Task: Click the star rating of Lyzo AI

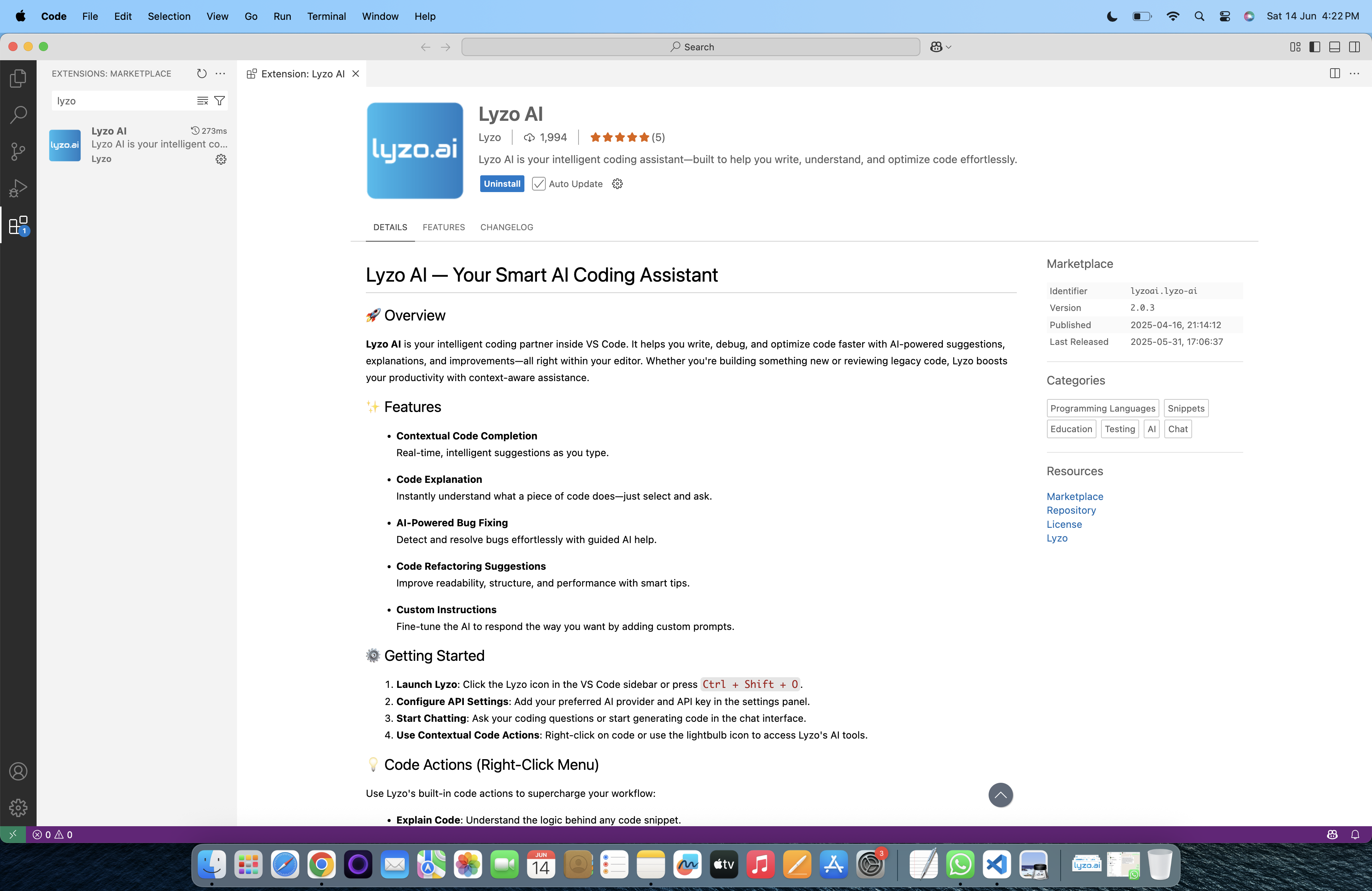Action: click(627, 137)
